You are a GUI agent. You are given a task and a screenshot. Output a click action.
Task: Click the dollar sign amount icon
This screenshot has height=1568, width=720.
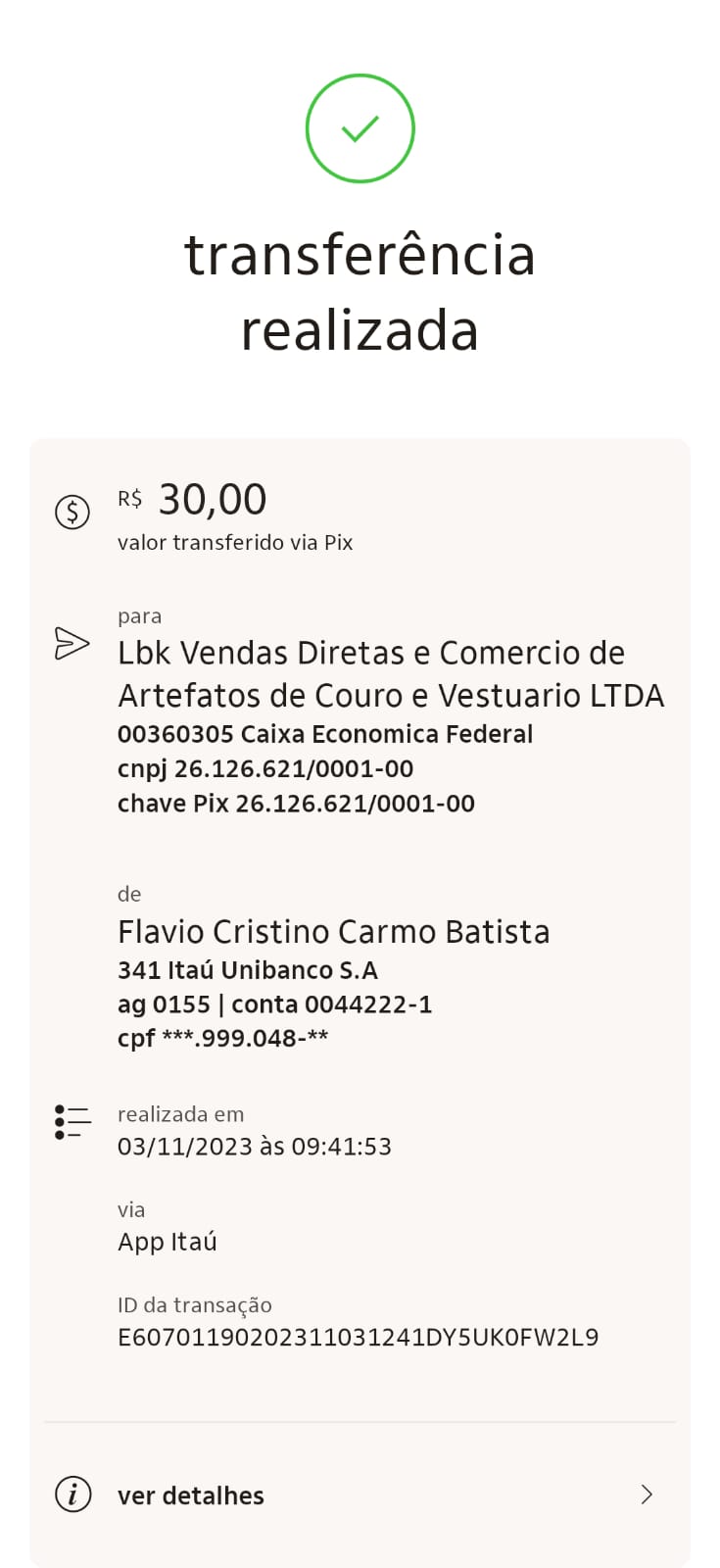click(72, 512)
